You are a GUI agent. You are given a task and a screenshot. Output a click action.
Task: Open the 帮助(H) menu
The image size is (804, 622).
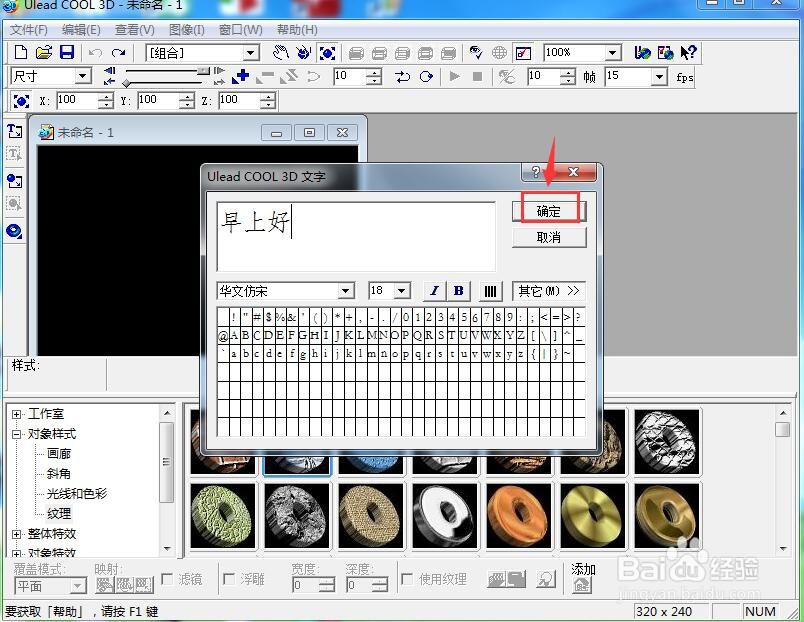297,30
